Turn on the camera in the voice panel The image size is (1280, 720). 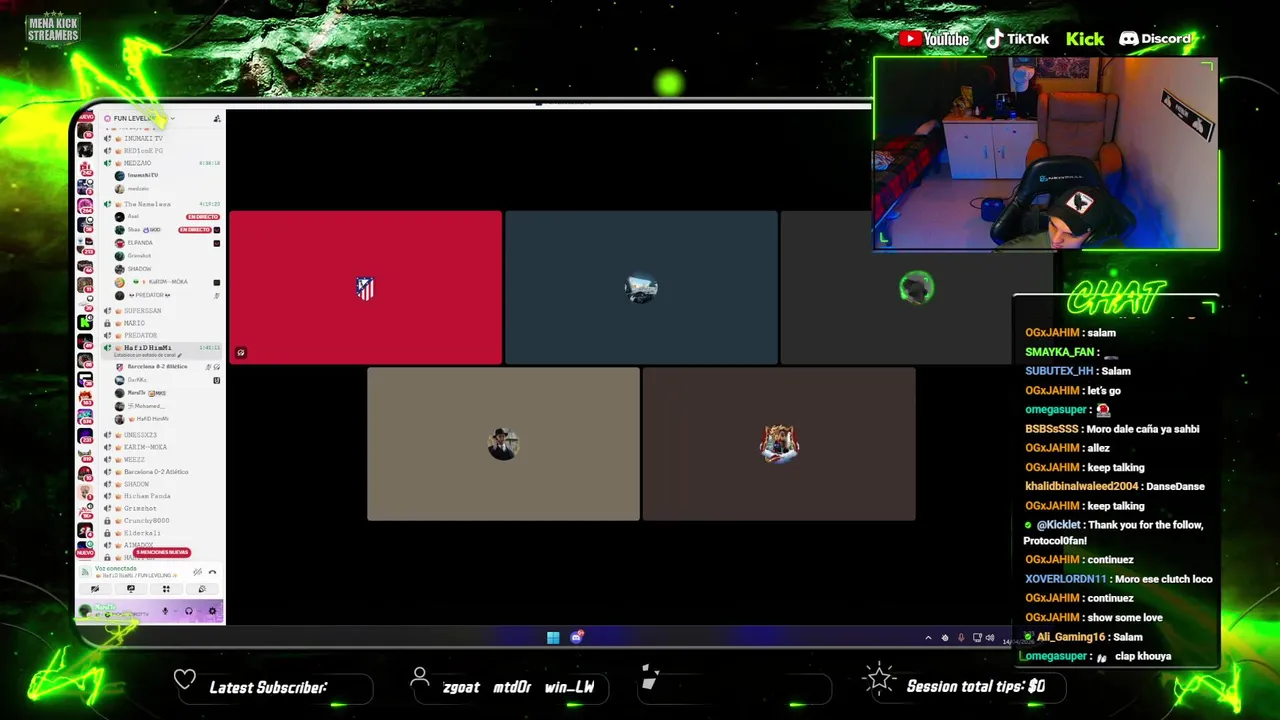tap(95, 589)
